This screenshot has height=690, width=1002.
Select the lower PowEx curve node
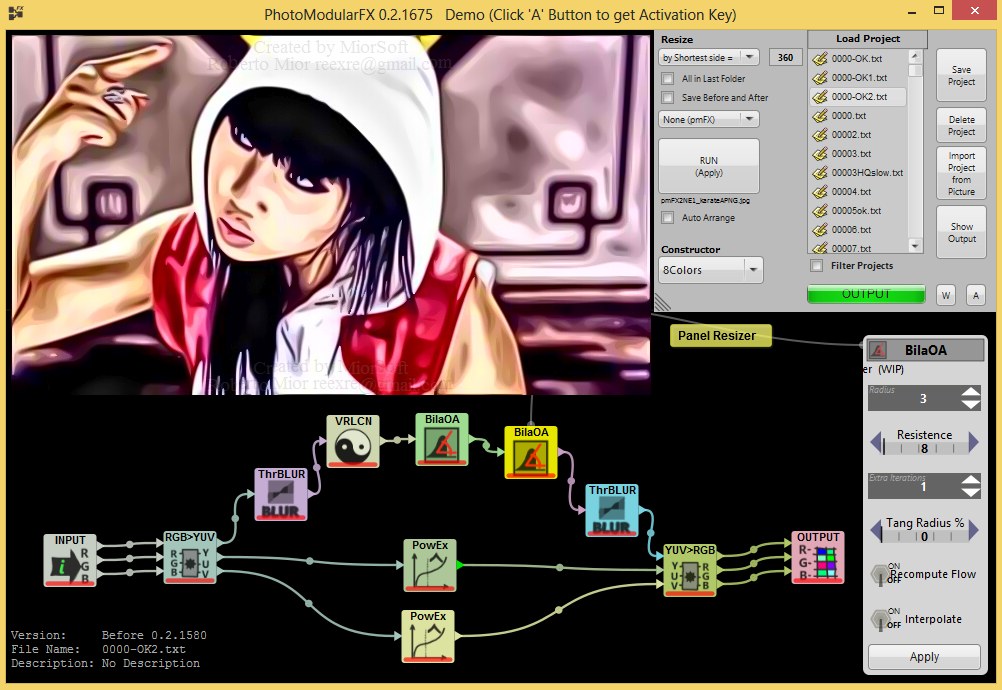428,636
